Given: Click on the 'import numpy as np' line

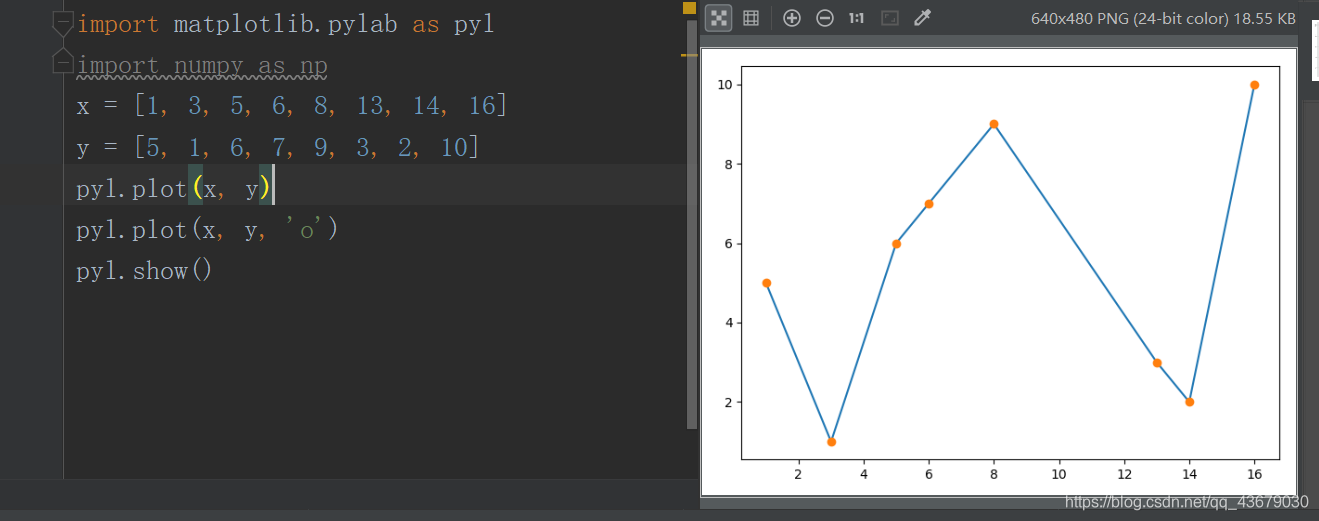Looking at the screenshot, I should click(202, 66).
